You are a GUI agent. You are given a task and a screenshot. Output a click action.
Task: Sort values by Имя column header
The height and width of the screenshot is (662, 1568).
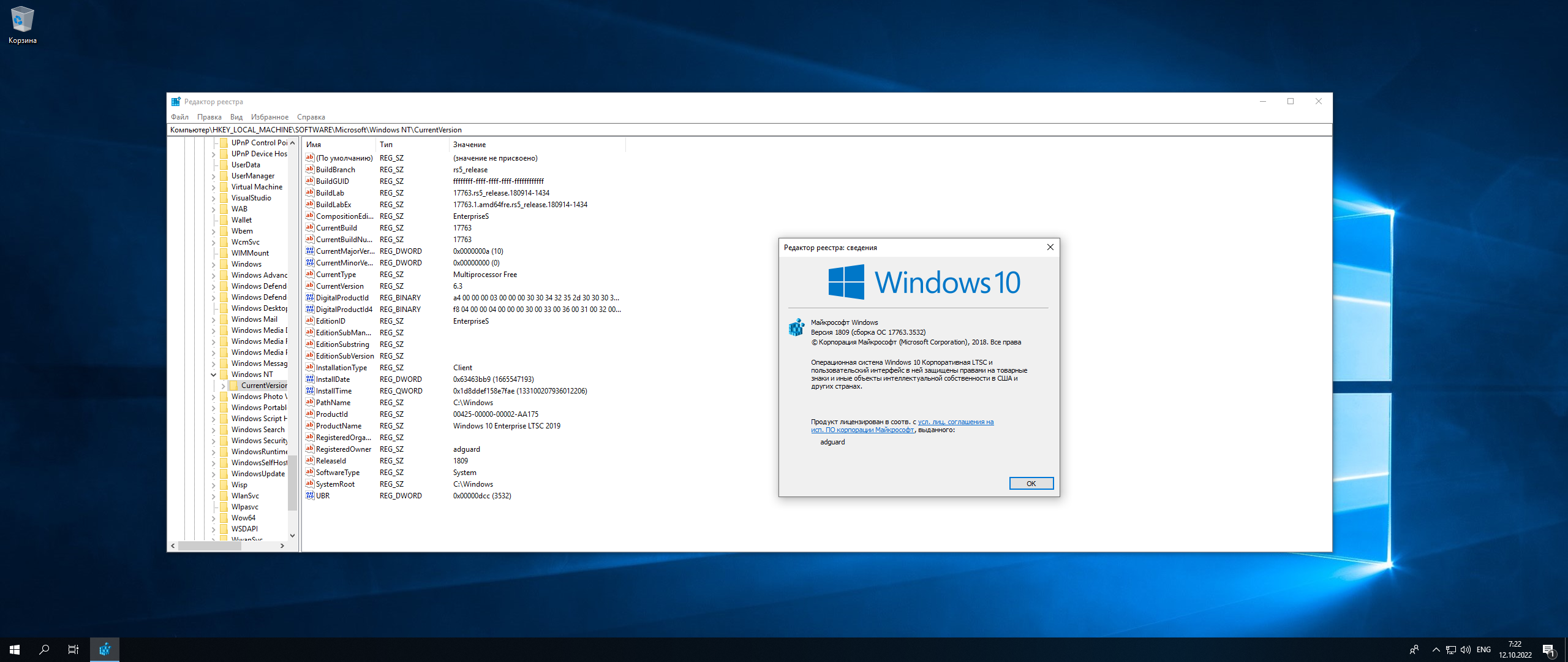339,145
